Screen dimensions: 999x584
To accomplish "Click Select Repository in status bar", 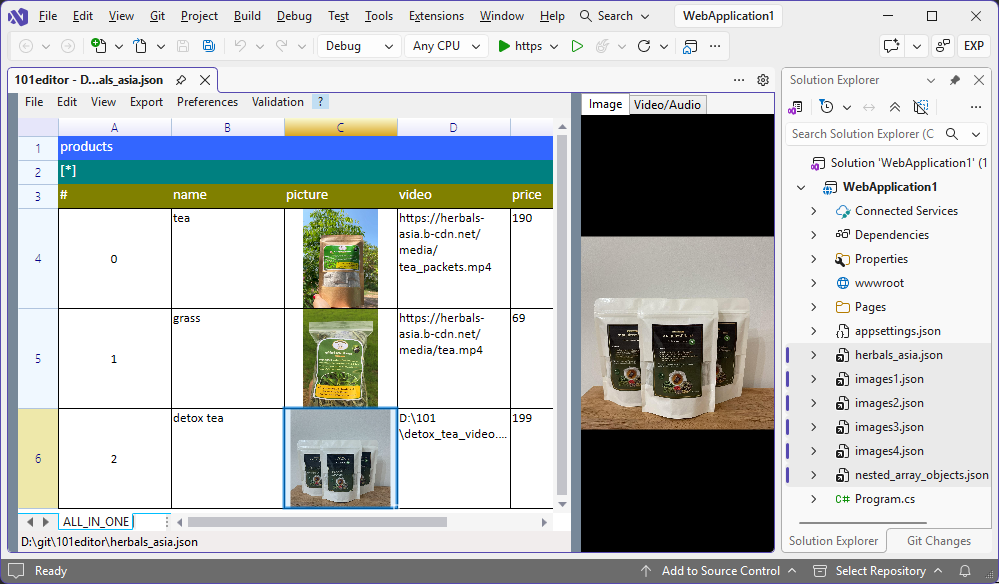I will (879, 571).
